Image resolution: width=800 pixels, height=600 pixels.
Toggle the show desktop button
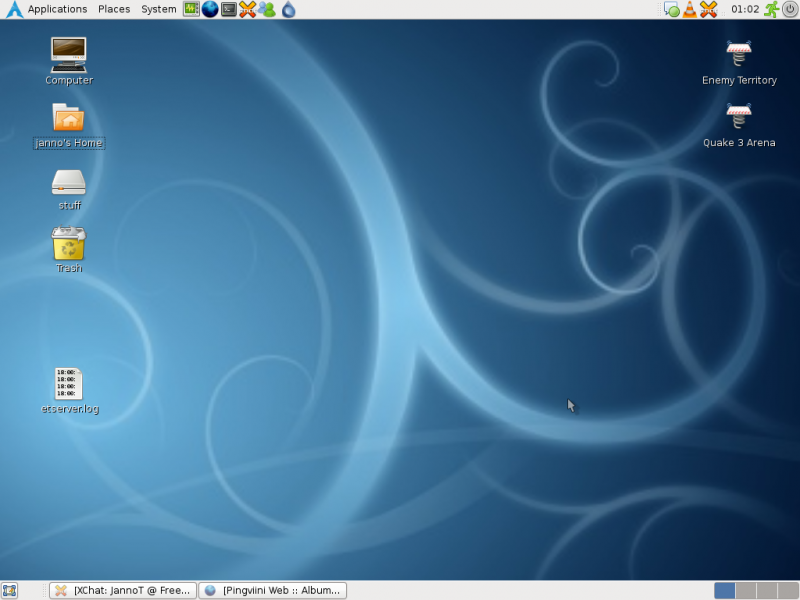[9, 590]
